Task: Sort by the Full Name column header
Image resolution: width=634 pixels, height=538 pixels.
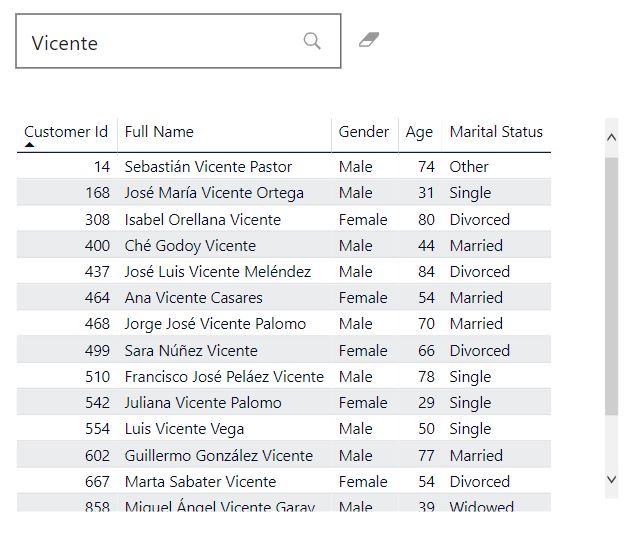Action: (x=159, y=132)
